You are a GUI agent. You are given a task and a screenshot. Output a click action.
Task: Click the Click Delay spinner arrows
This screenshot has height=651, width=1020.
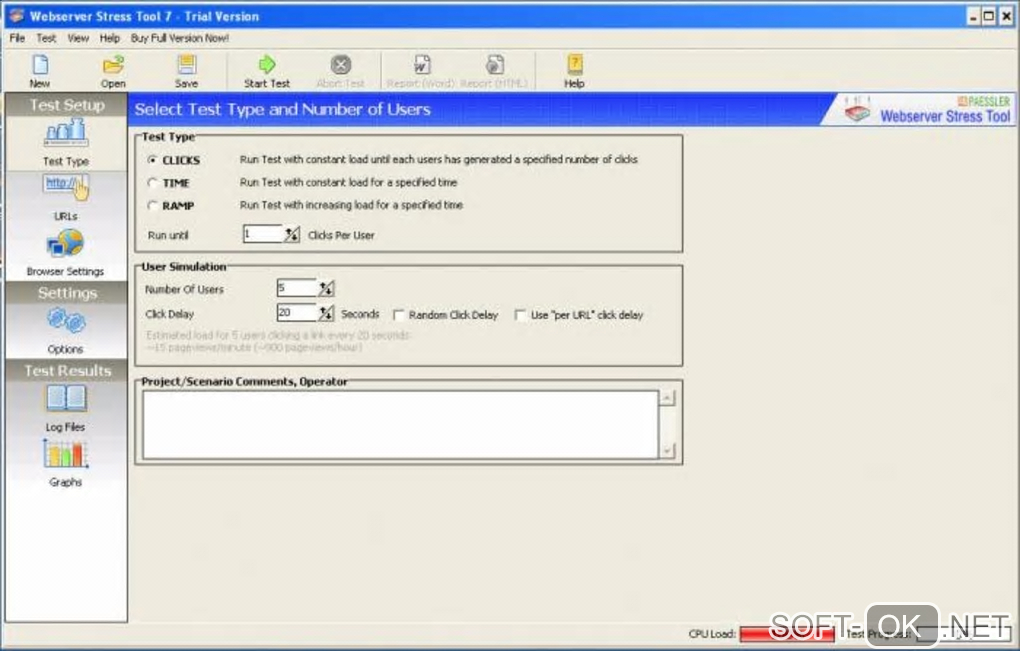tap(326, 313)
